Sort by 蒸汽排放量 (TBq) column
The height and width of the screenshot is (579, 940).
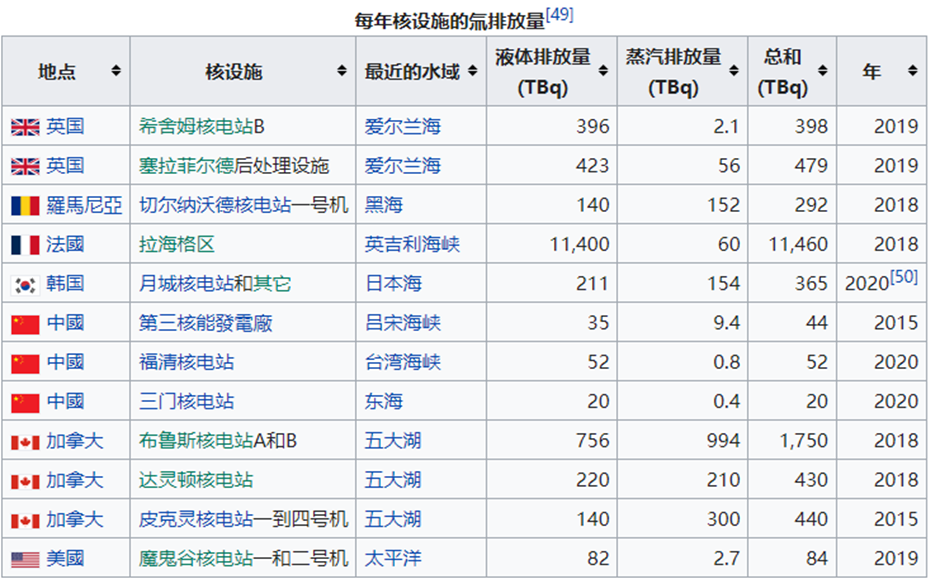point(734,71)
